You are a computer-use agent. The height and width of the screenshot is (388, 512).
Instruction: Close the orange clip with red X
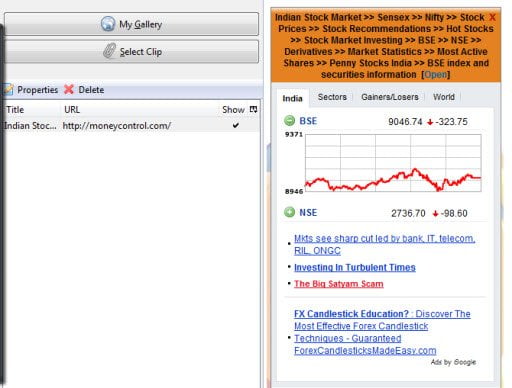pyautogui.click(x=492, y=17)
